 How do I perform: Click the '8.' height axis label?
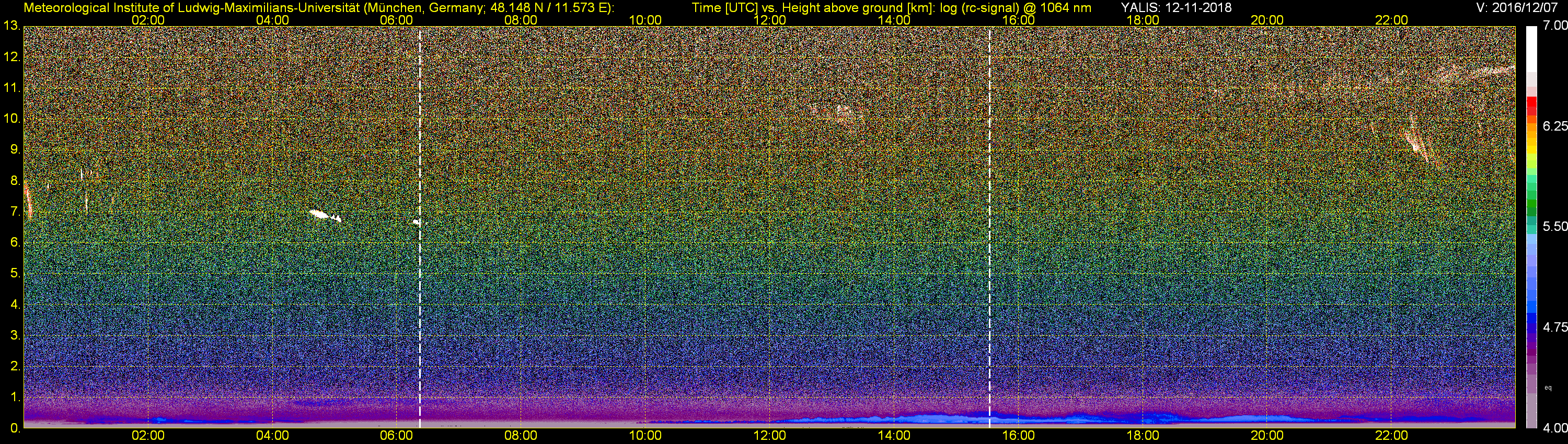(15, 181)
